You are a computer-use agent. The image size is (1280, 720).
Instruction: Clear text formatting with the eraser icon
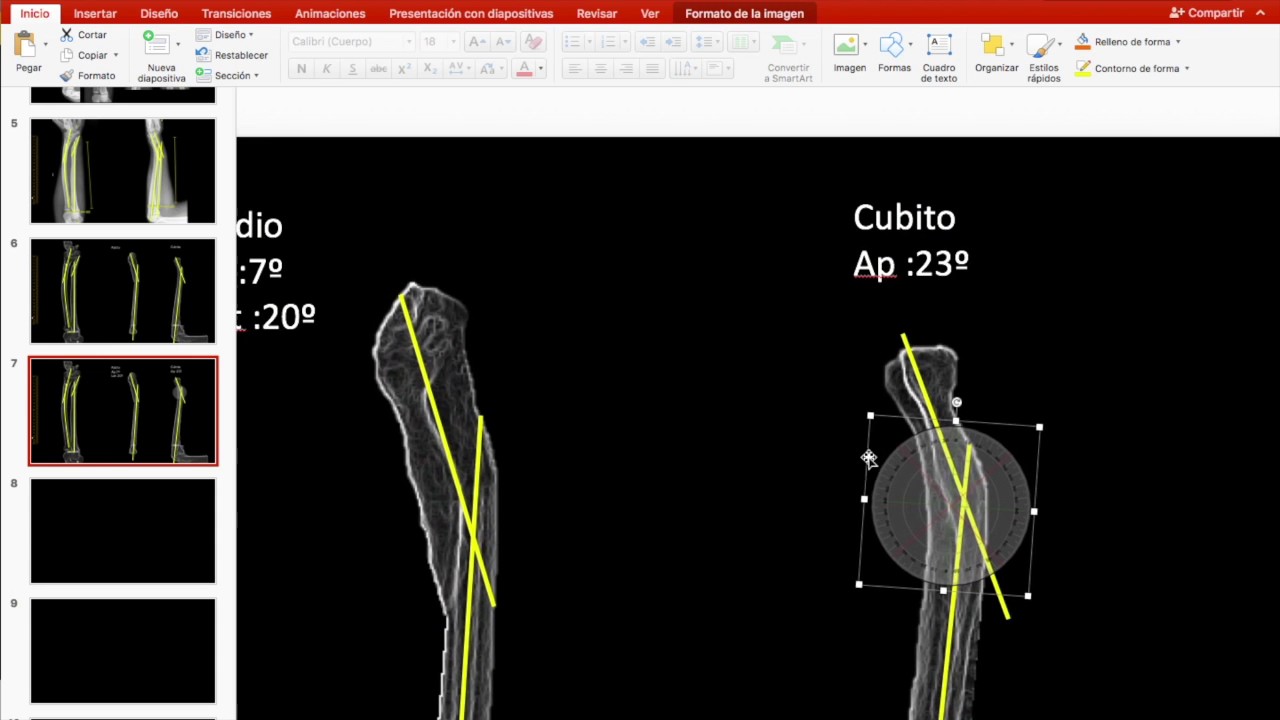point(533,42)
